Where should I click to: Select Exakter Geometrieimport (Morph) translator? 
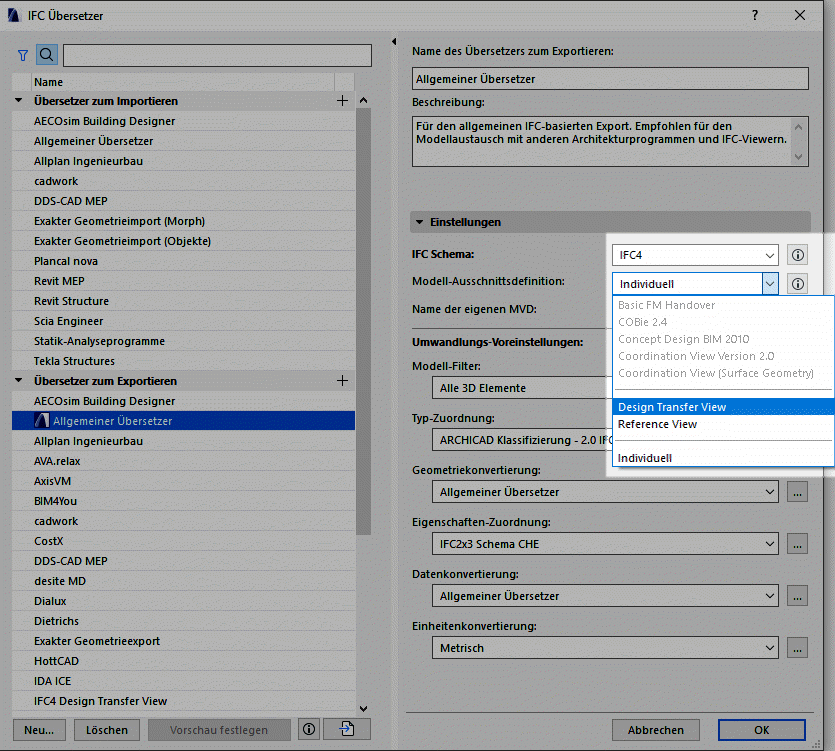pyautogui.click(x=184, y=221)
